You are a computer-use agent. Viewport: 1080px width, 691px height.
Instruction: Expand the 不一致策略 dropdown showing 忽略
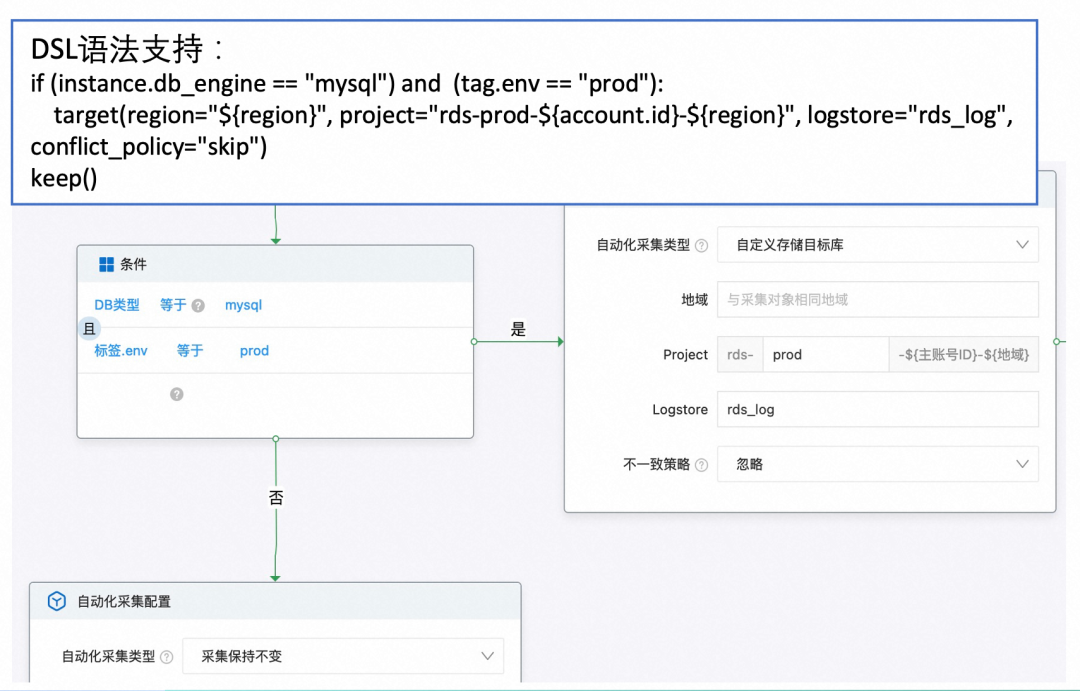point(877,465)
